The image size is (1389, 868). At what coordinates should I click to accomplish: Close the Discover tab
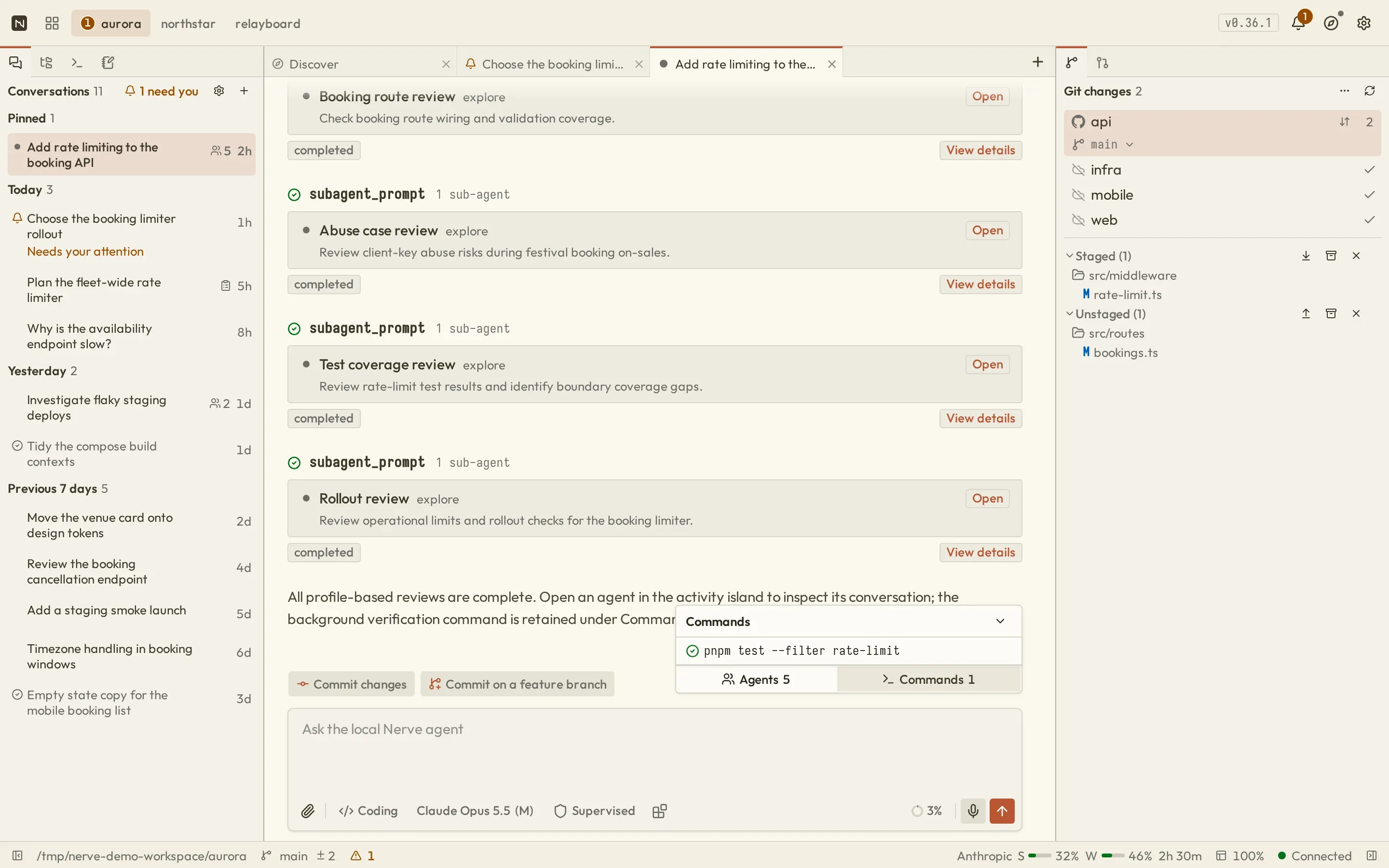point(446,64)
